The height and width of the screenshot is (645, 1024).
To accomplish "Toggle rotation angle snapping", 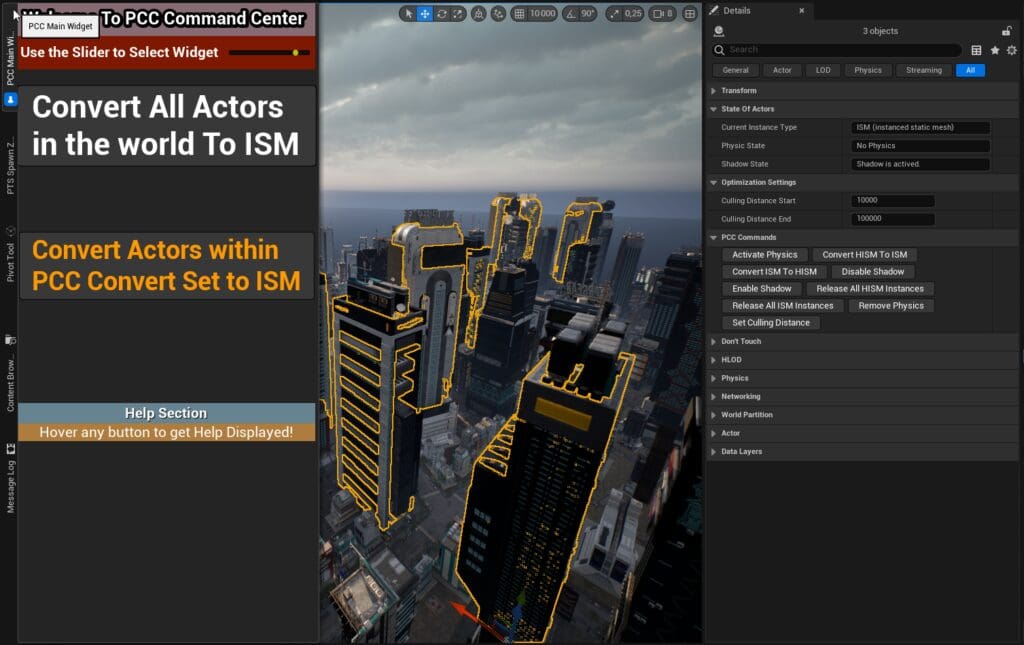I will tap(571, 14).
